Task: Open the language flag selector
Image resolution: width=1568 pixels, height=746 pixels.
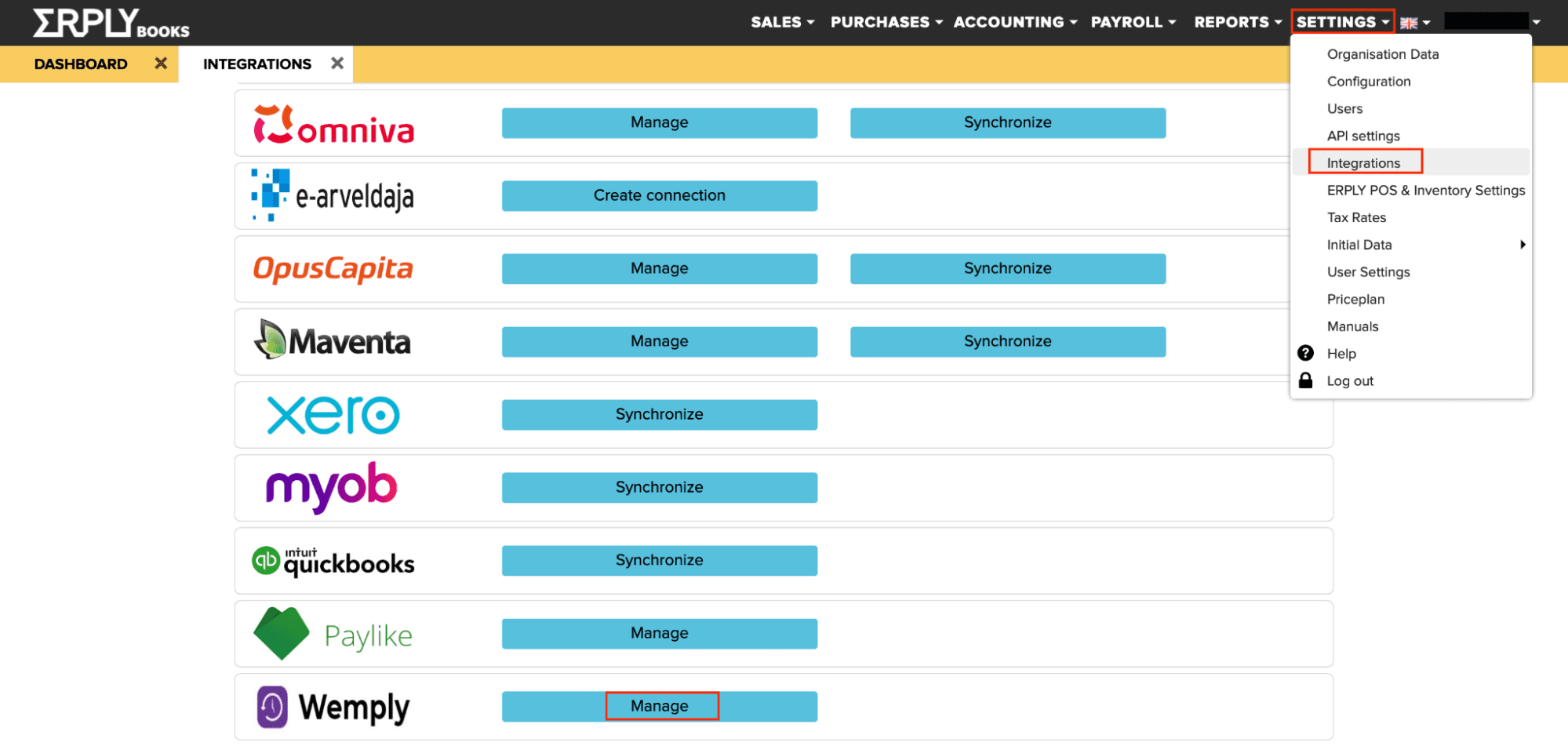Action: click(1415, 23)
